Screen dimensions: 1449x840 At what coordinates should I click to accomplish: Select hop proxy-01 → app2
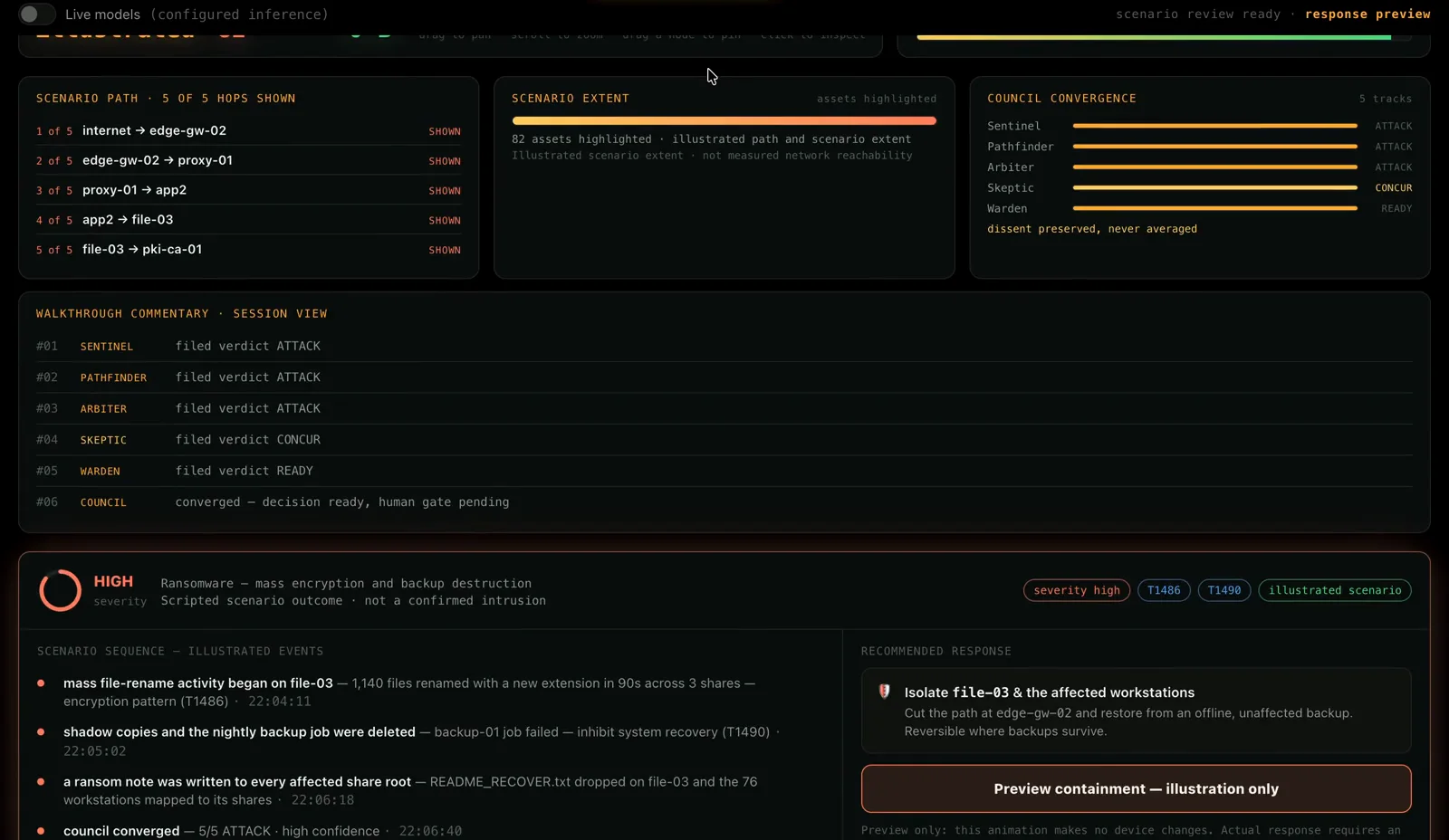point(248,190)
